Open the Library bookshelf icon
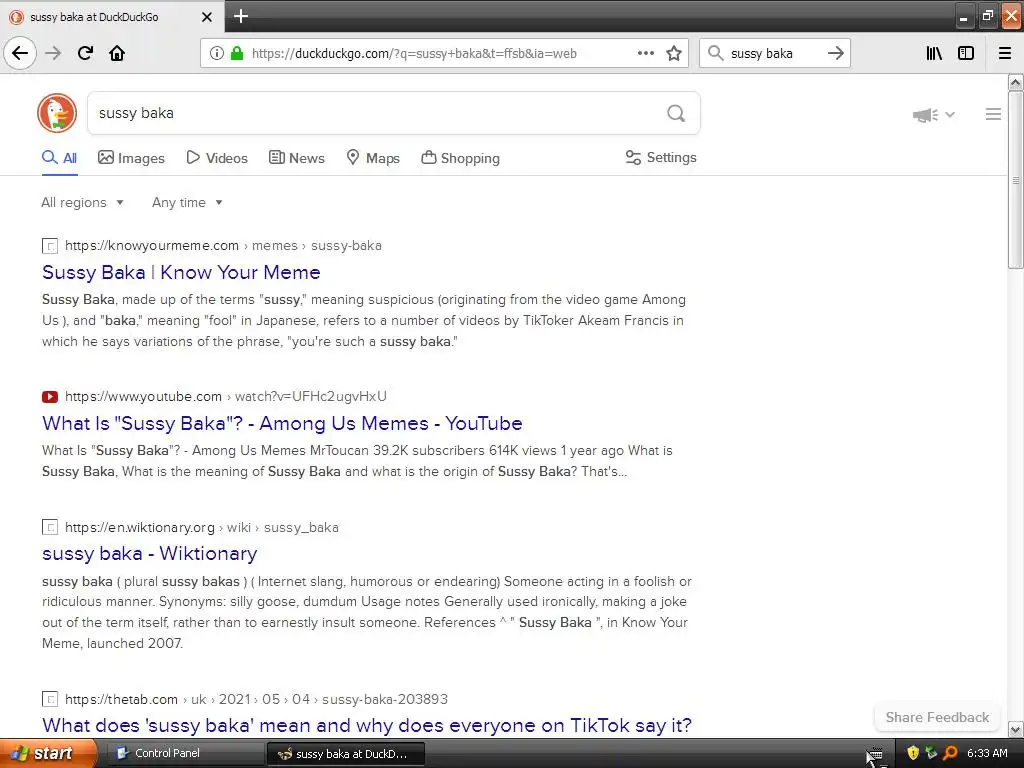This screenshot has height=768, width=1024. click(x=934, y=53)
